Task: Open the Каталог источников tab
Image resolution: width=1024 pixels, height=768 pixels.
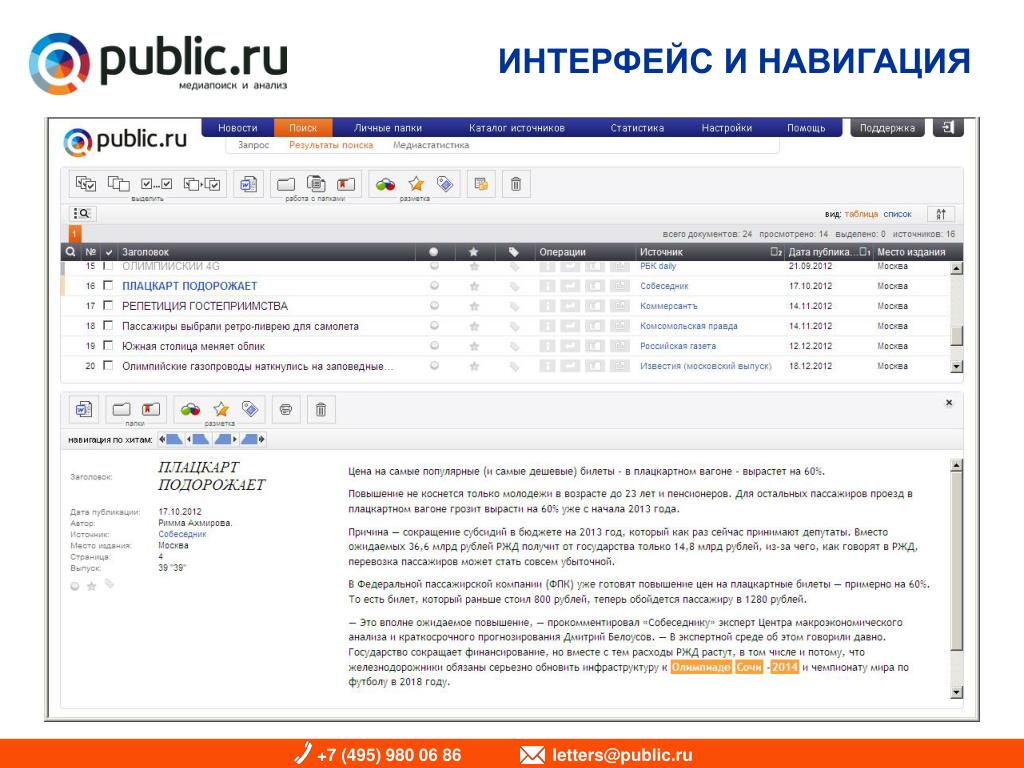Action: [517, 128]
